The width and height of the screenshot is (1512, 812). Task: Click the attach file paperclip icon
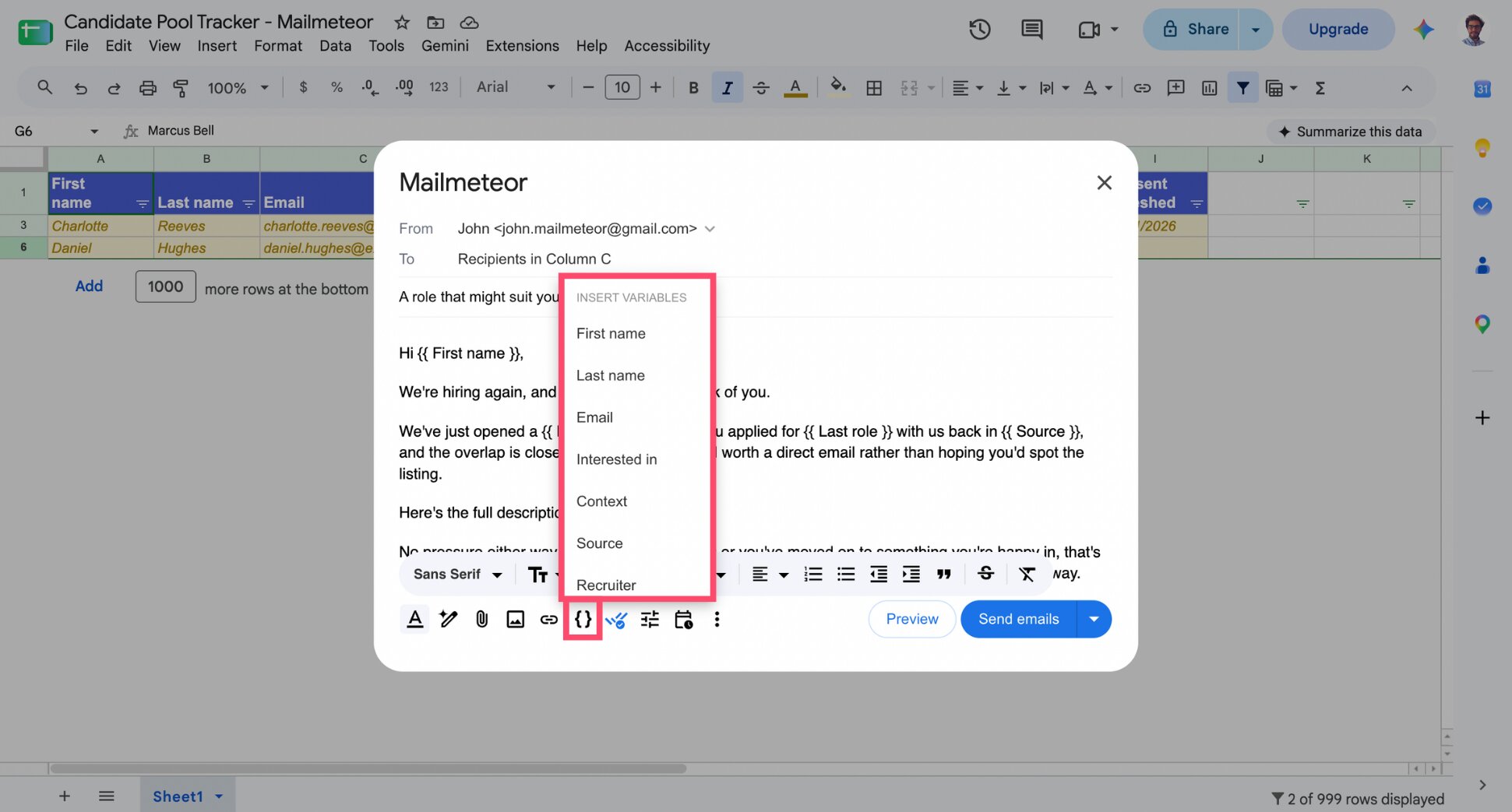[x=482, y=619]
